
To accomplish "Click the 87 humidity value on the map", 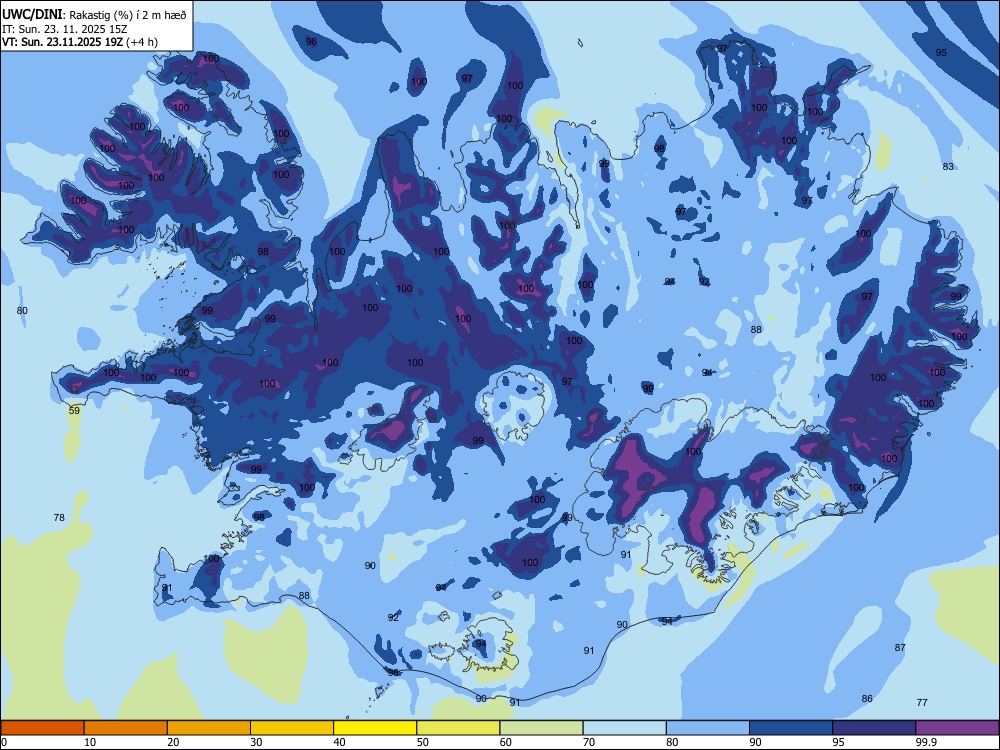I will [x=900, y=647].
